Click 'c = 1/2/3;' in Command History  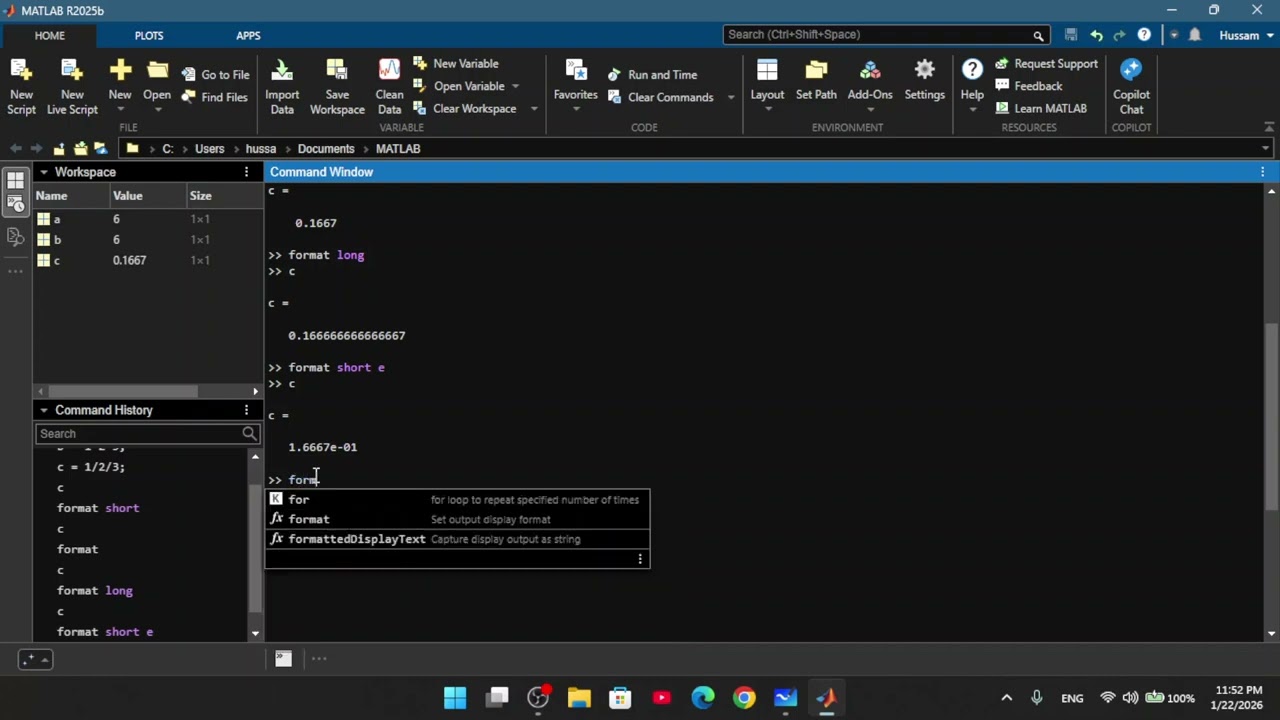pyautogui.click(x=91, y=467)
